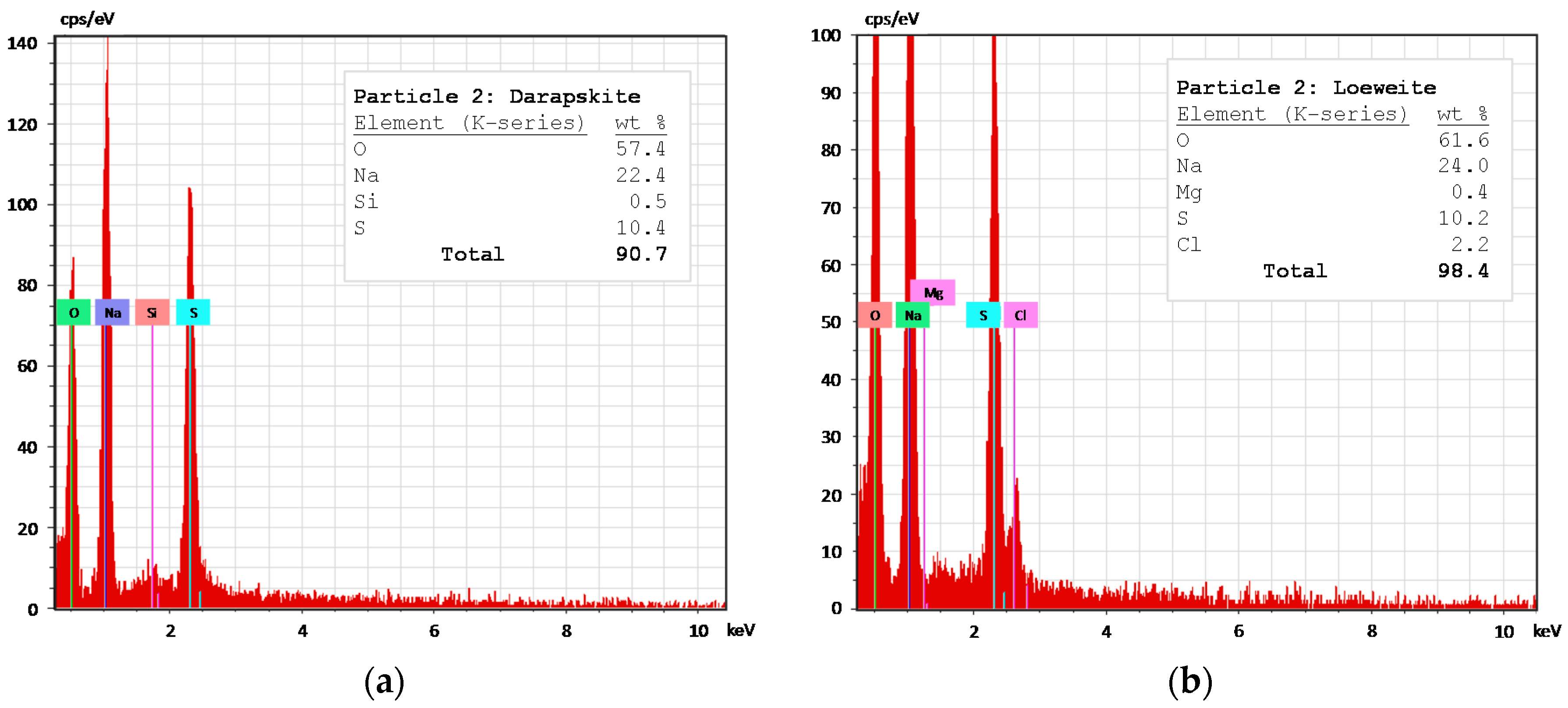The width and height of the screenshot is (1568, 708).
Task: Select the cyan S label in chart (b)
Action: [983, 315]
